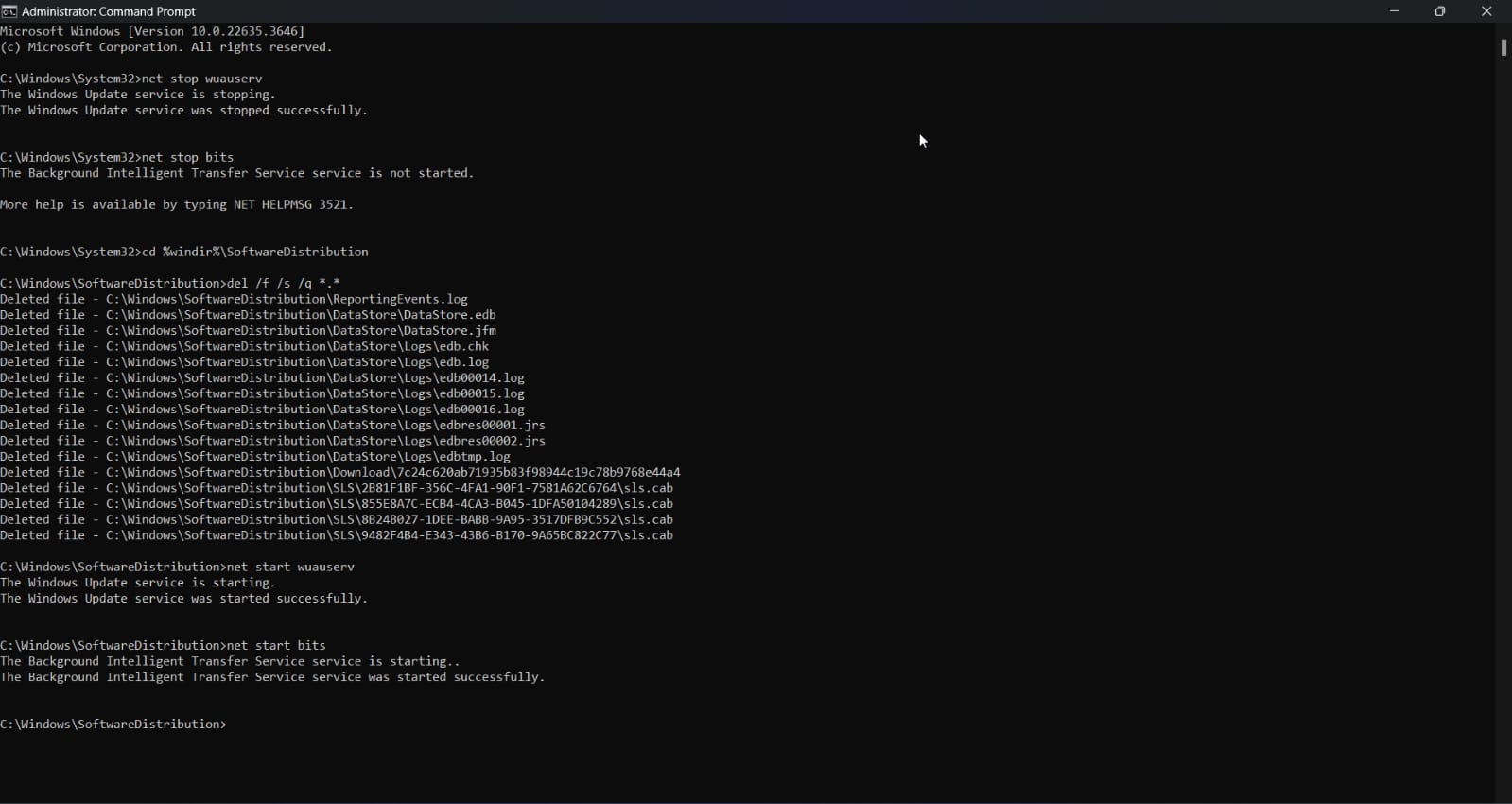Click the deleted 'edbtmp.log' line
Screen dimensions: 1512x804
click(x=255, y=457)
